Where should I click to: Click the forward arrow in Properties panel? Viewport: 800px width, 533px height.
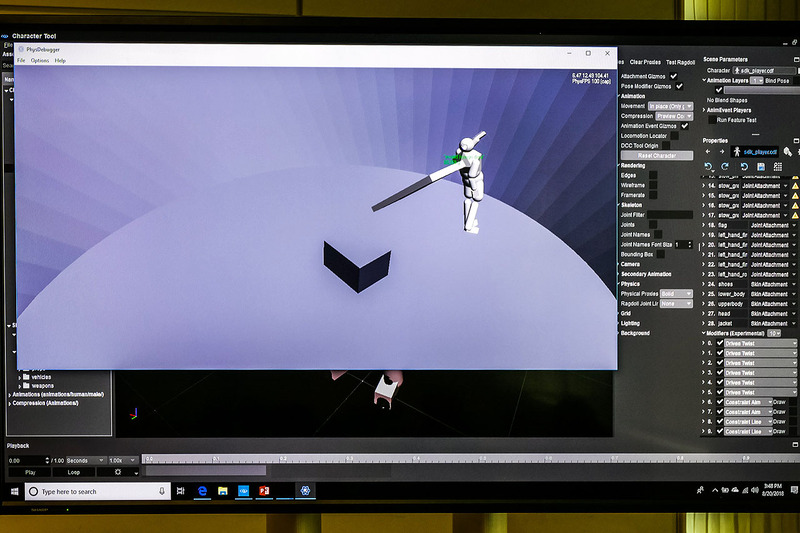722,151
